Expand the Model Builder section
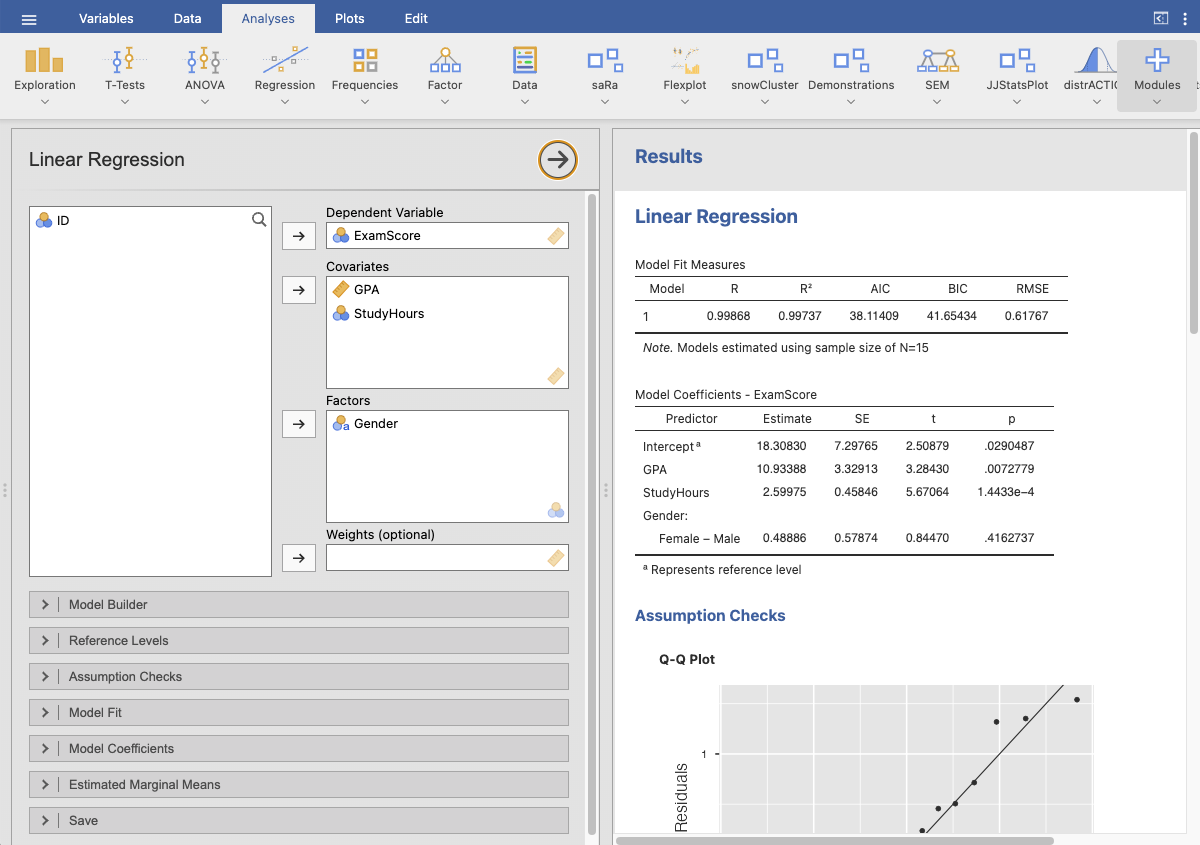1200x845 pixels. (299, 605)
